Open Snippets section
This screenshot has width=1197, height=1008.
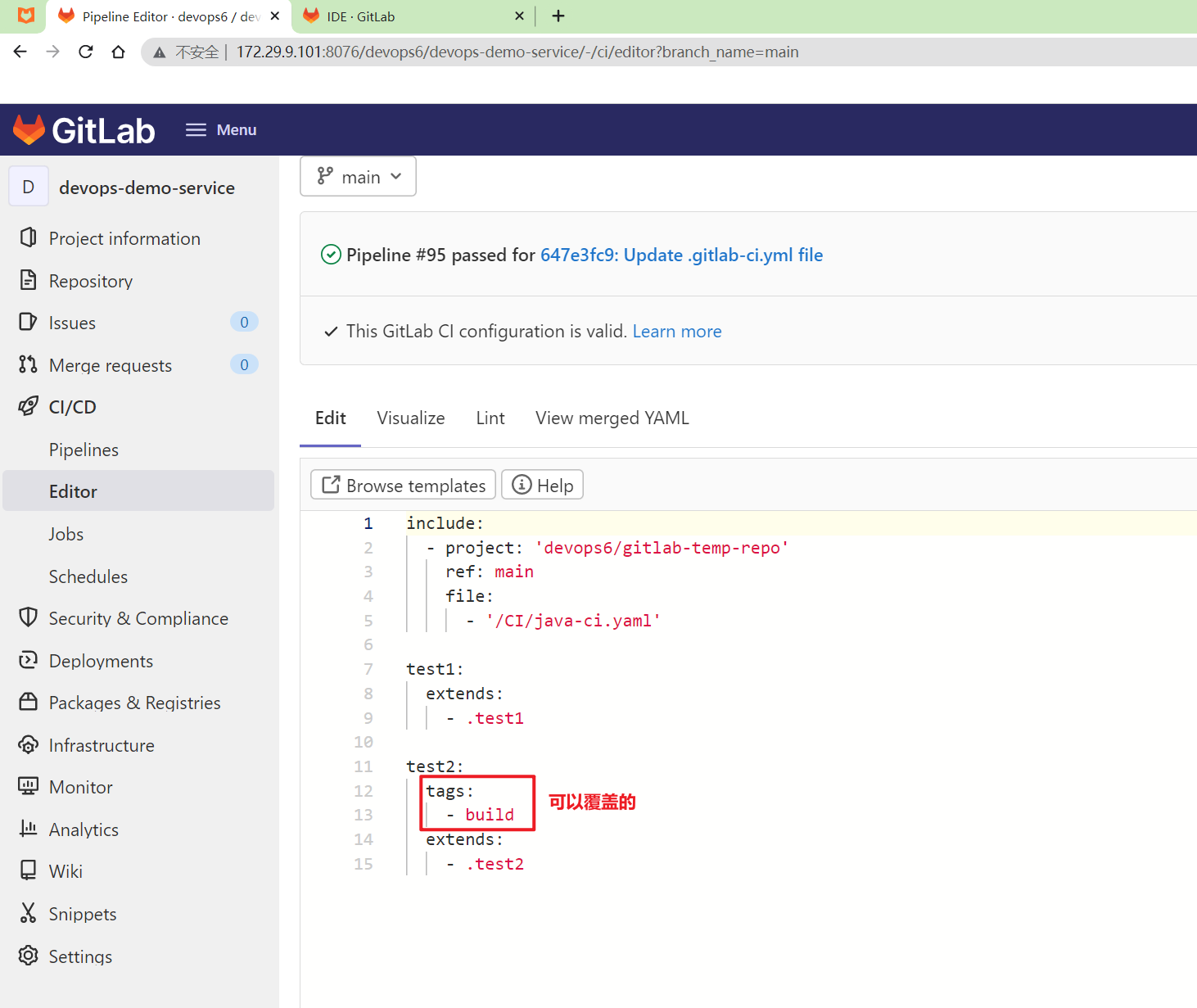83,914
